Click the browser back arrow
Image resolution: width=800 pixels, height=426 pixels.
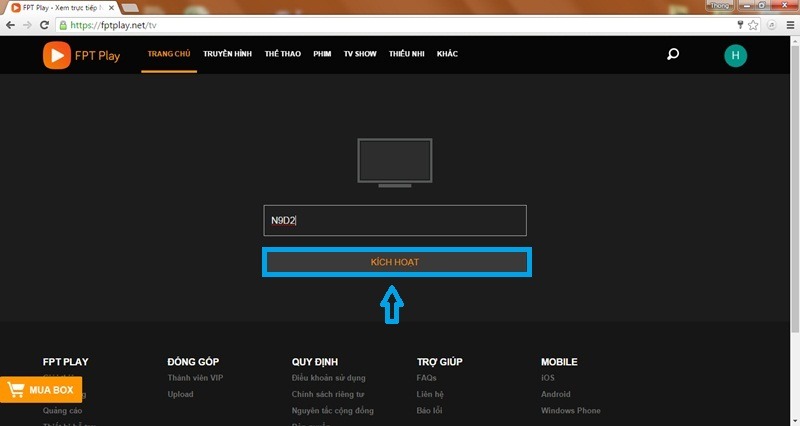pyautogui.click(x=11, y=24)
